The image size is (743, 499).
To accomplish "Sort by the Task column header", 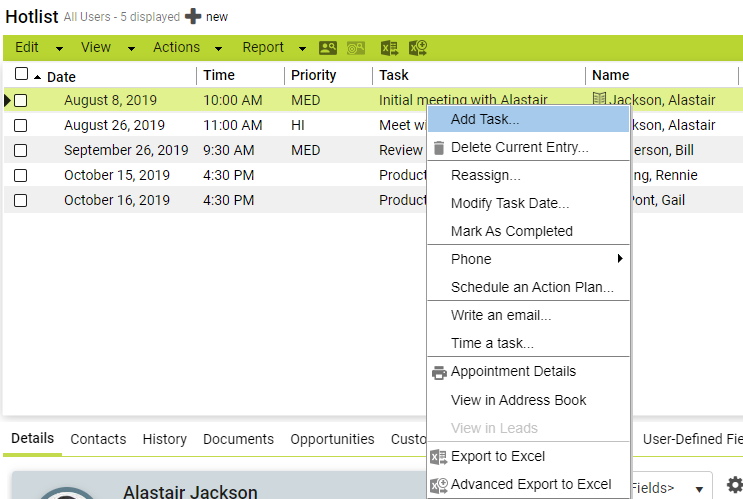I will [x=393, y=75].
